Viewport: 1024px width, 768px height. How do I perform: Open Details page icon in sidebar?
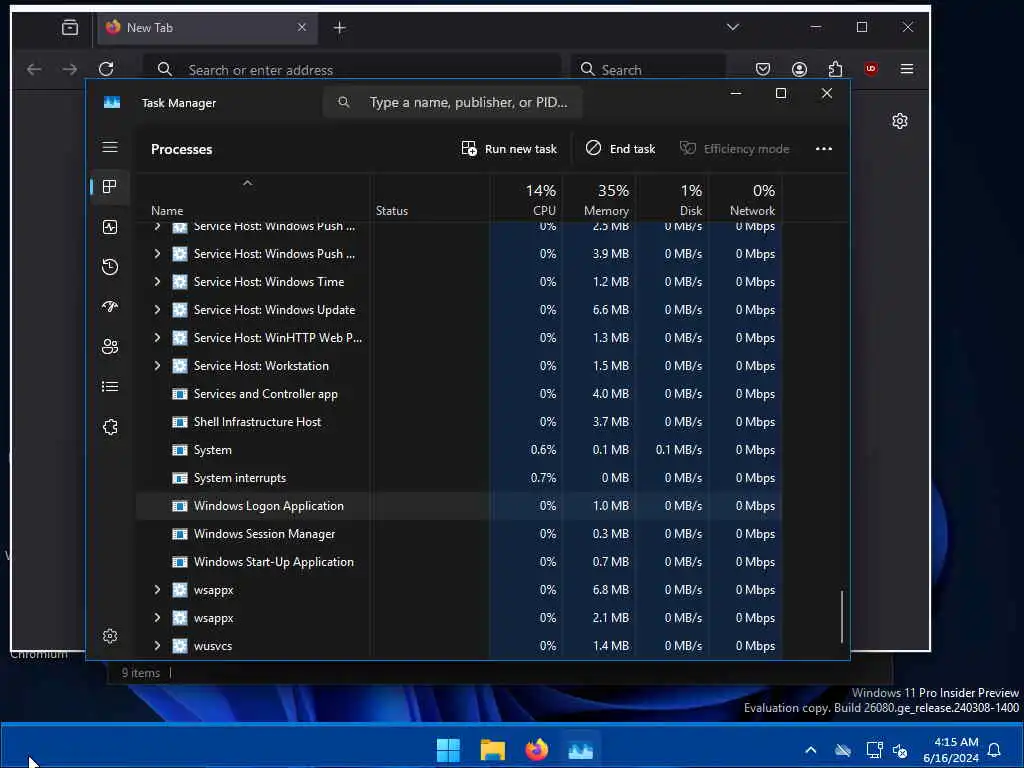pyautogui.click(x=110, y=387)
